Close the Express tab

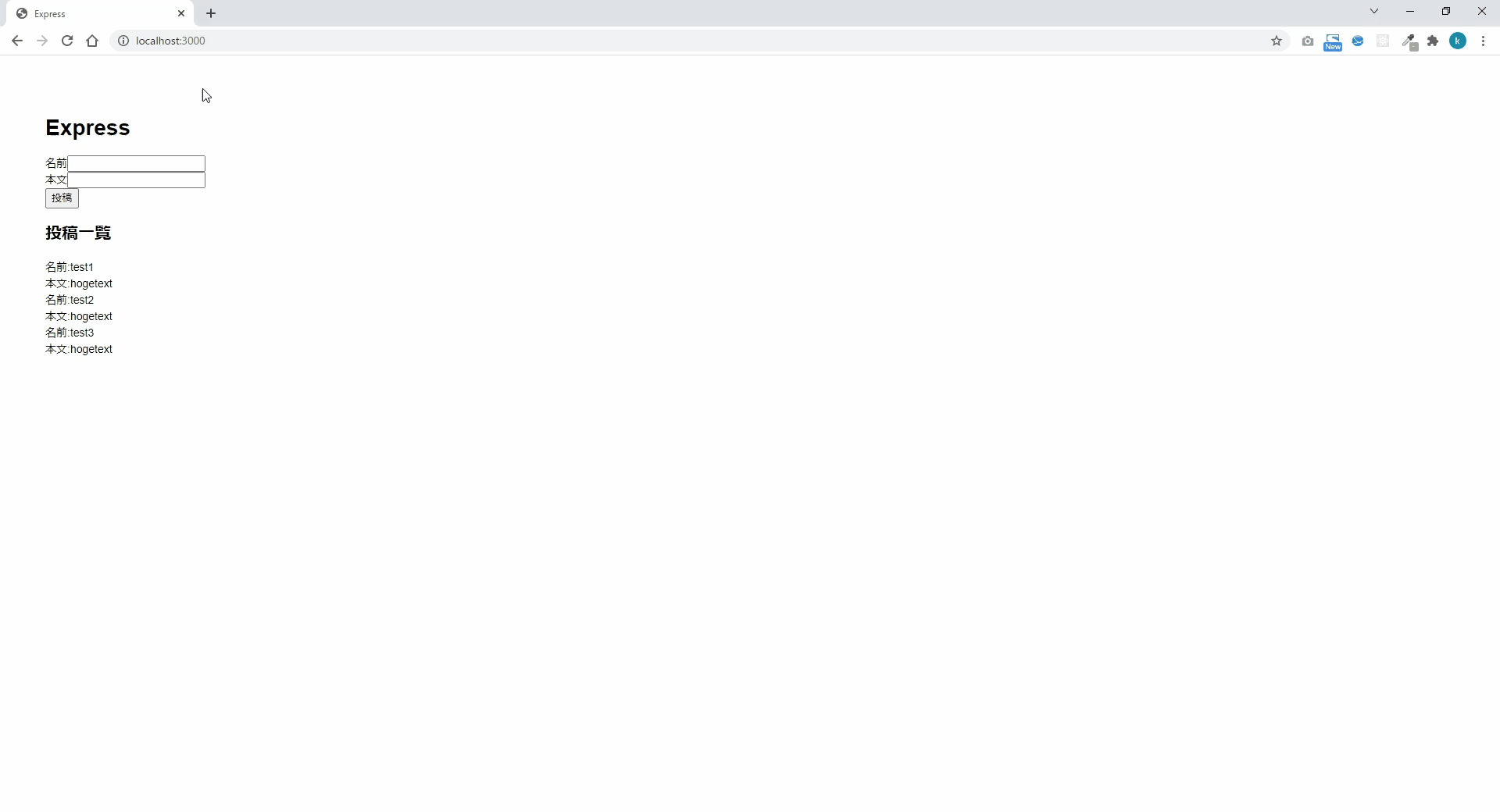(181, 13)
